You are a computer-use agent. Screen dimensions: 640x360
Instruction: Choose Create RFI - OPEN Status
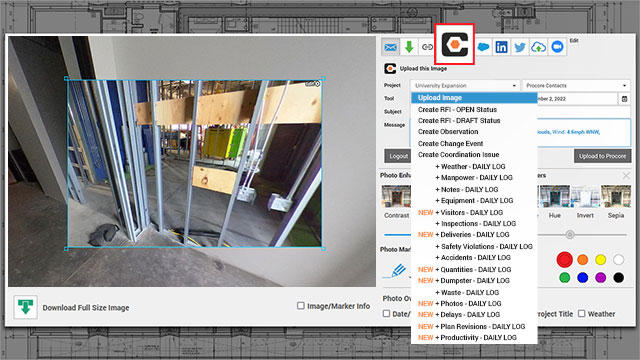(457, 109)
